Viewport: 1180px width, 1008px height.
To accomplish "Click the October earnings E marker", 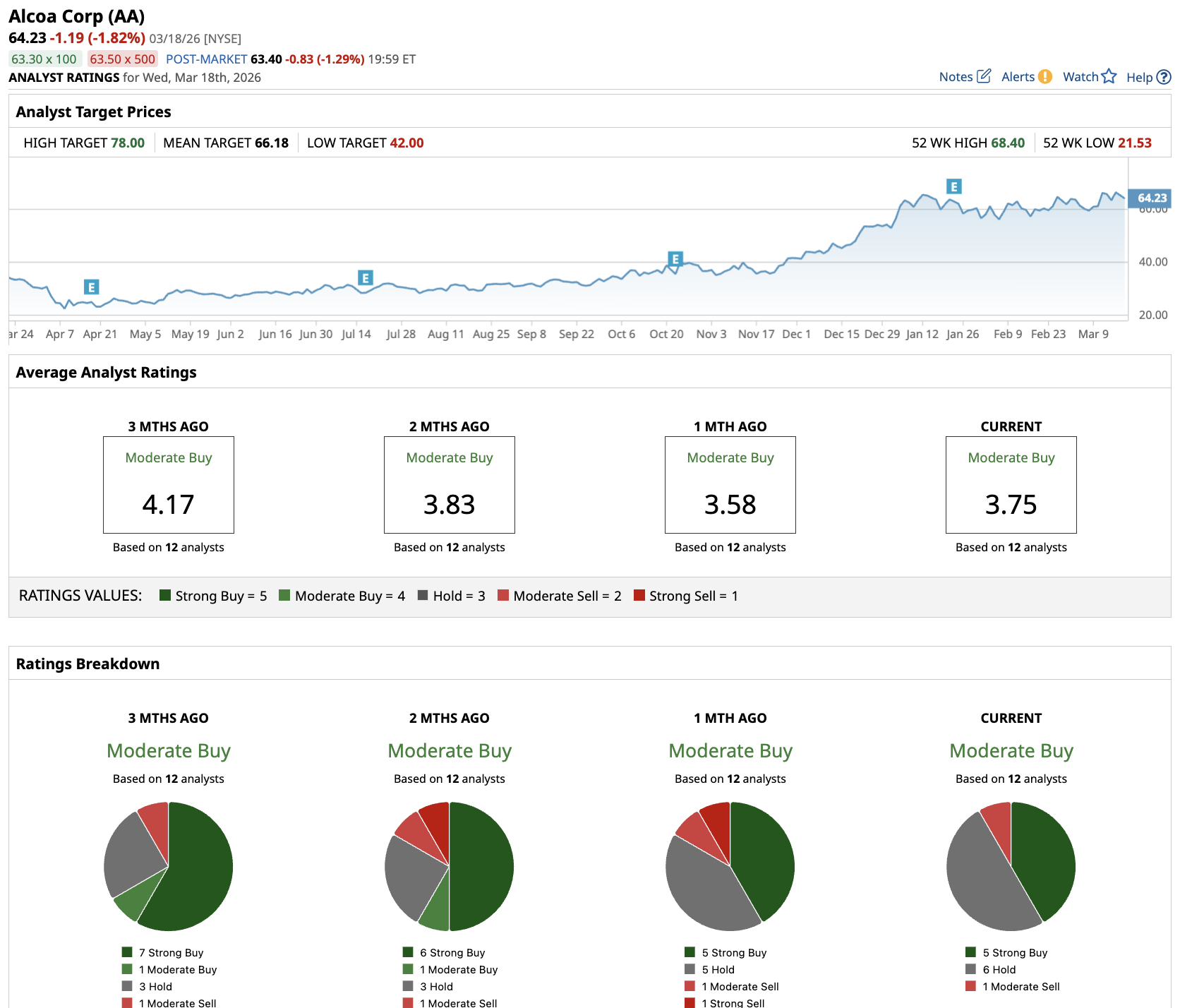I will coord(675,259).
